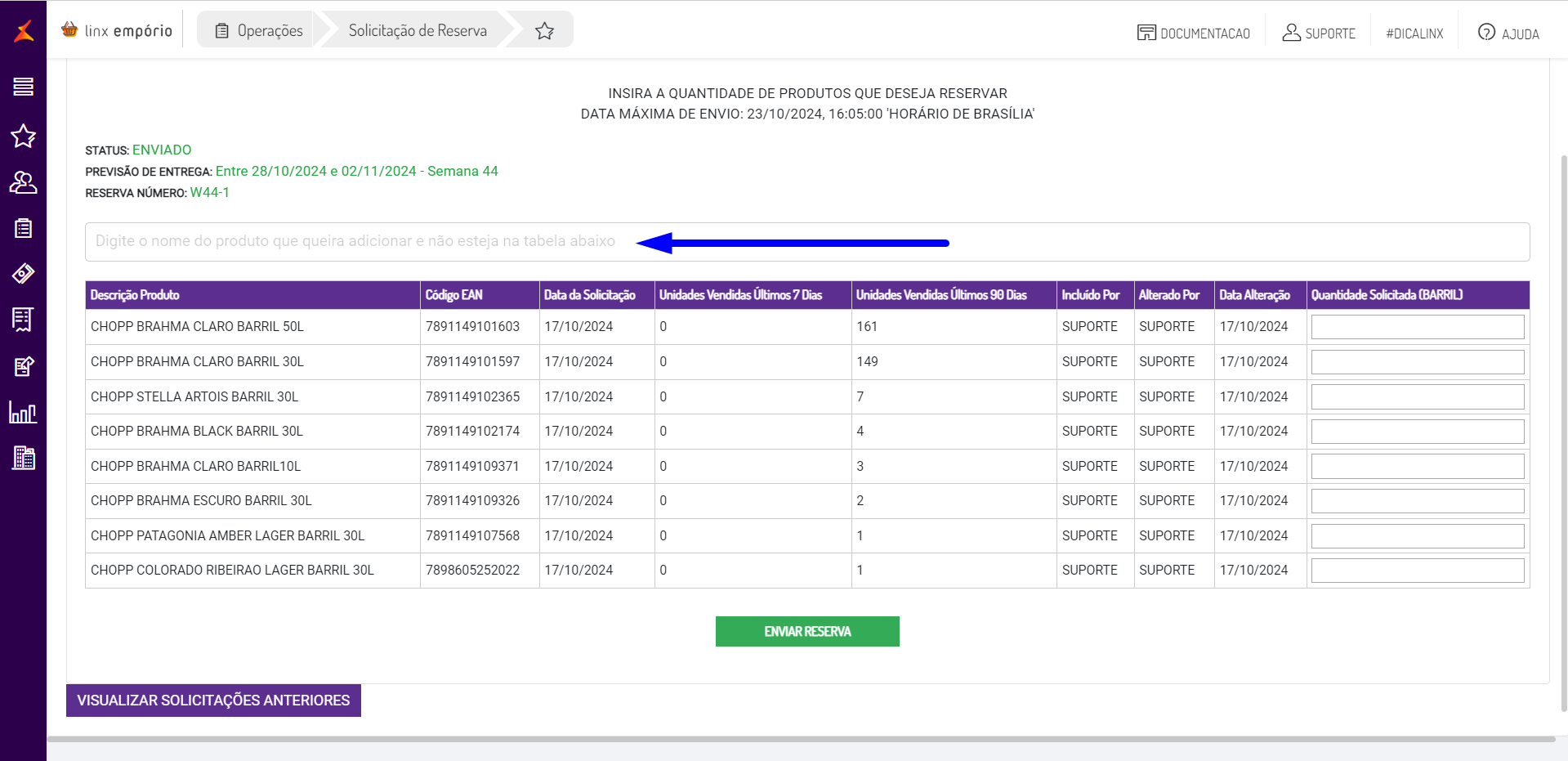Open the AJUDA help link
Screen dimensions: 1568x761
(x=1508, y=34)
